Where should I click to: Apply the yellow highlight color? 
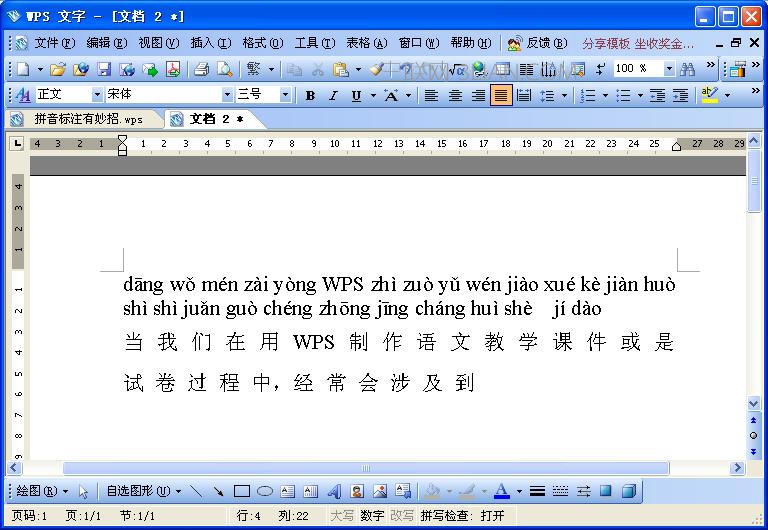click(709, 95)
